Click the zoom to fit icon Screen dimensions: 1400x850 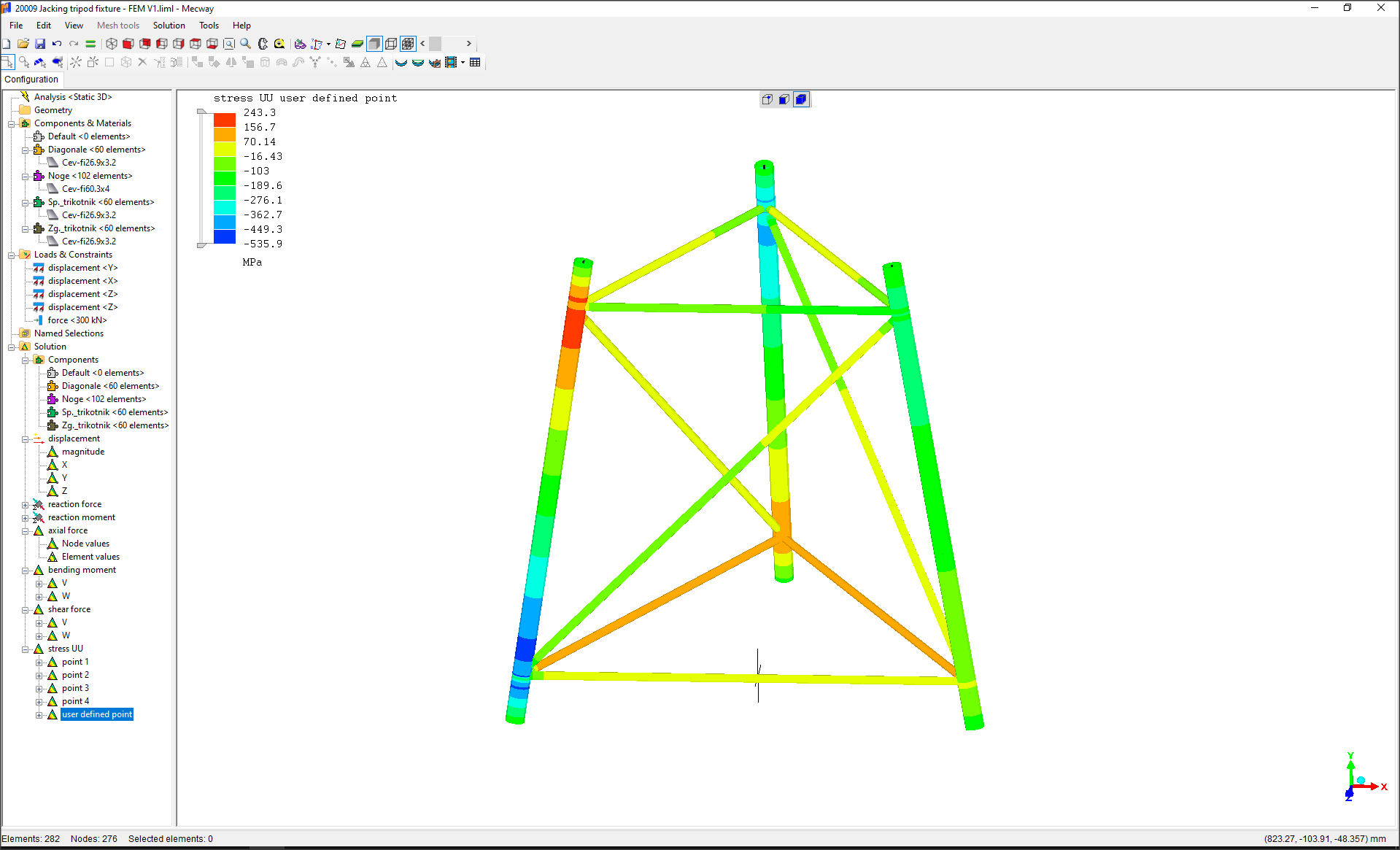click(x=229, y=44)
